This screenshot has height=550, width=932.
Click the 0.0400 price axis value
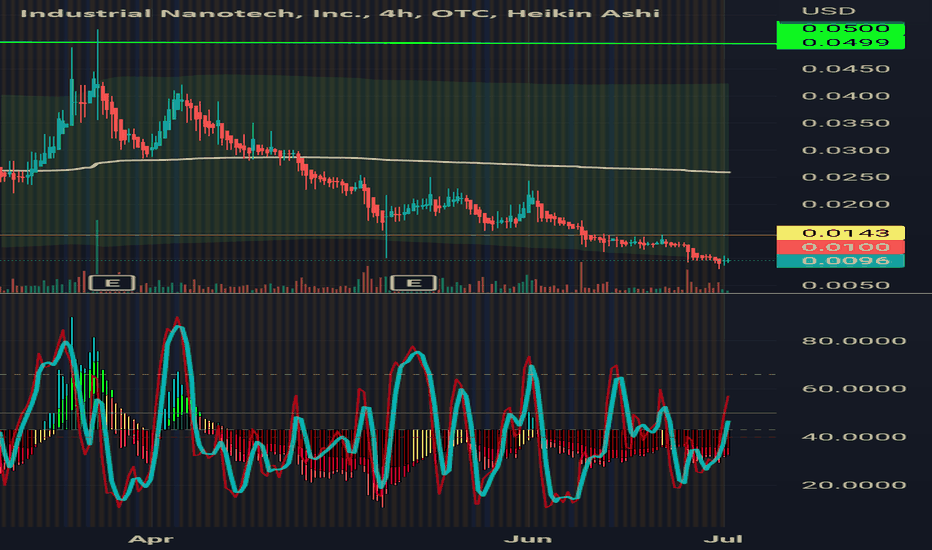tap(845, 96)
